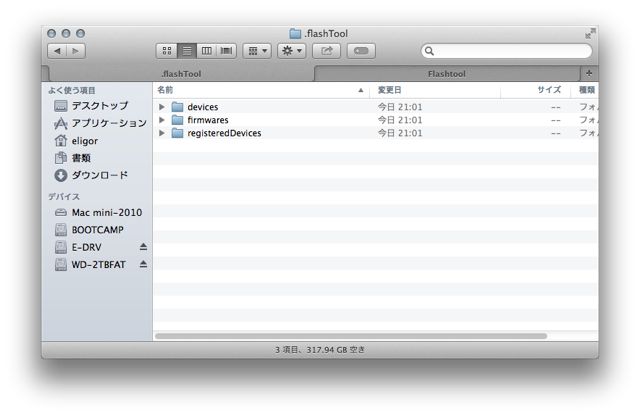Go back with the left arrow button
The image size is (640, 416).
click(57, 51)
